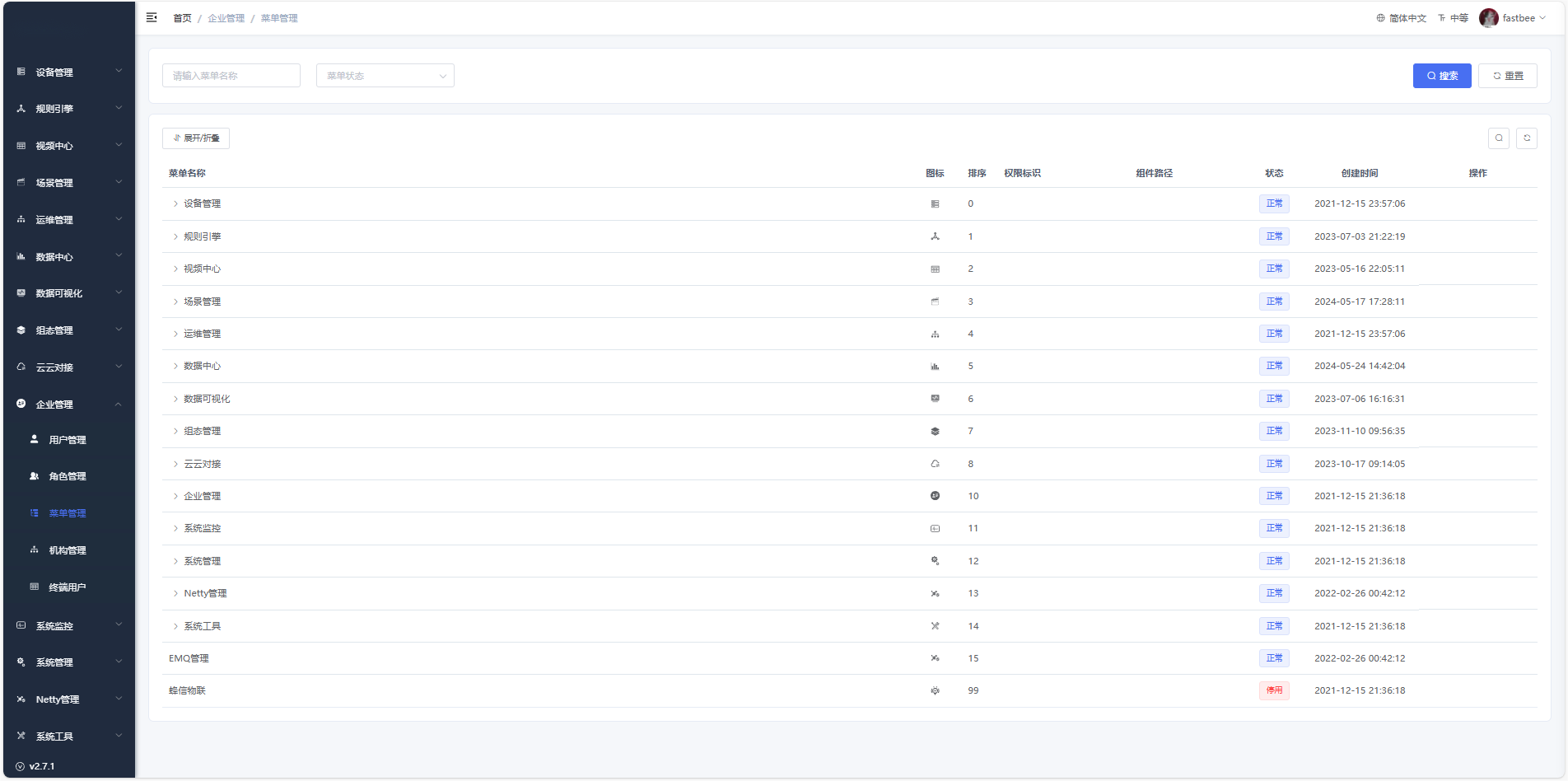Click the 重置 reset button
1568x781 pixels.
[x=1507, y=76]
